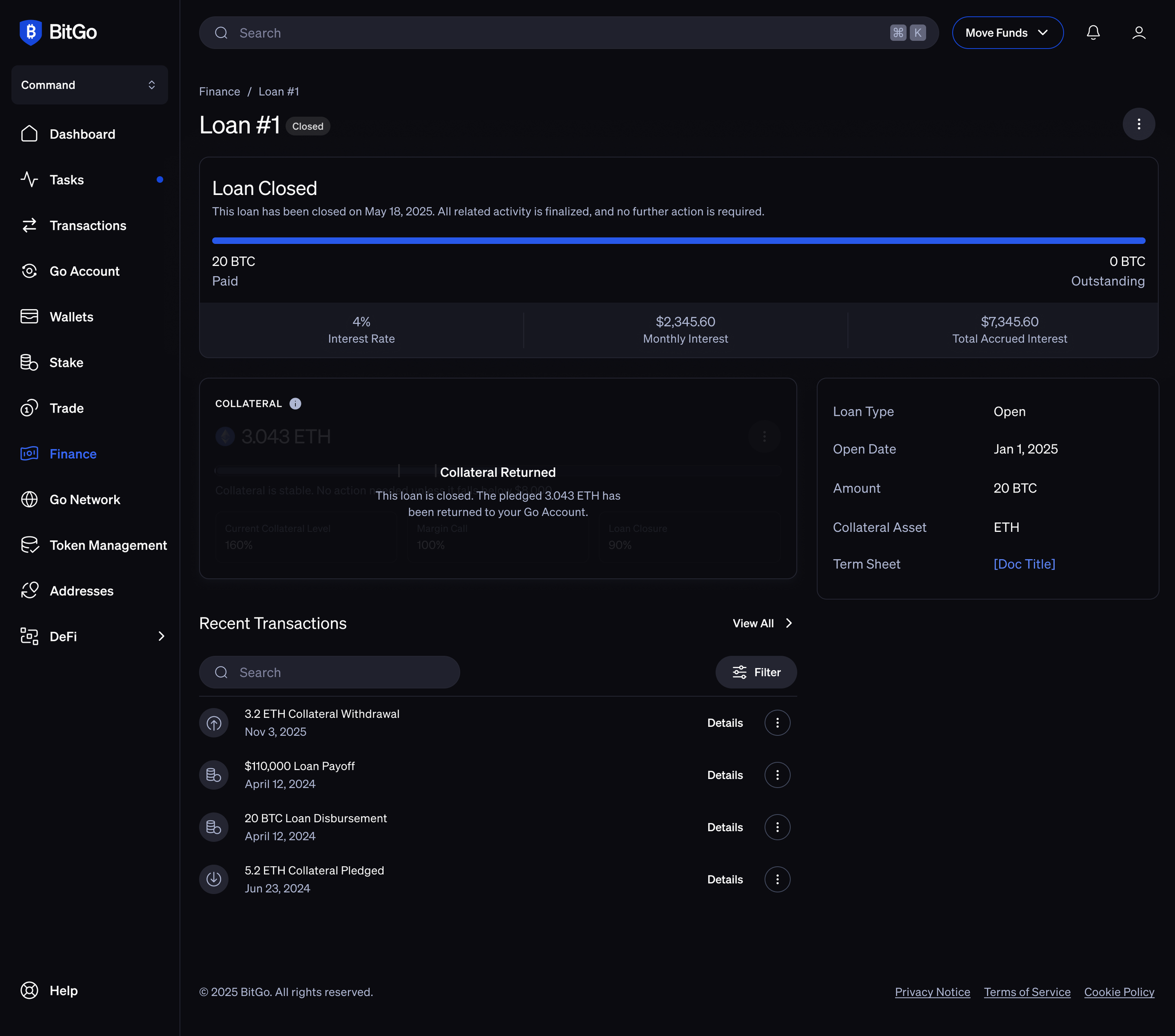
Task: Expand the Move Funds dropdown
Action: point(1007,33)
